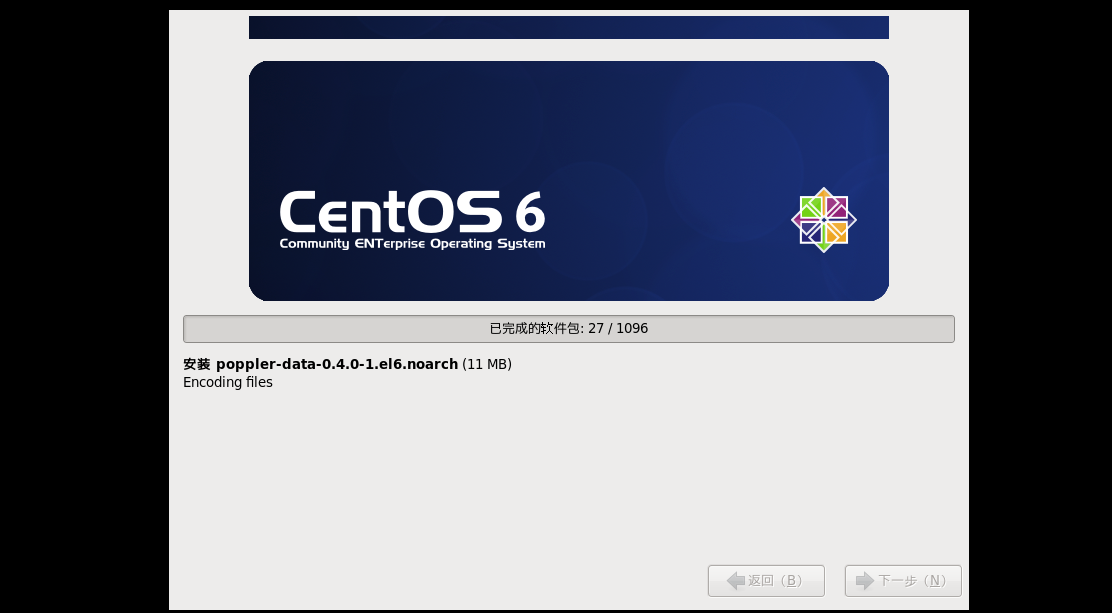
Task: Click the left arrow icon on 返回 button
Action: (735, 580)
